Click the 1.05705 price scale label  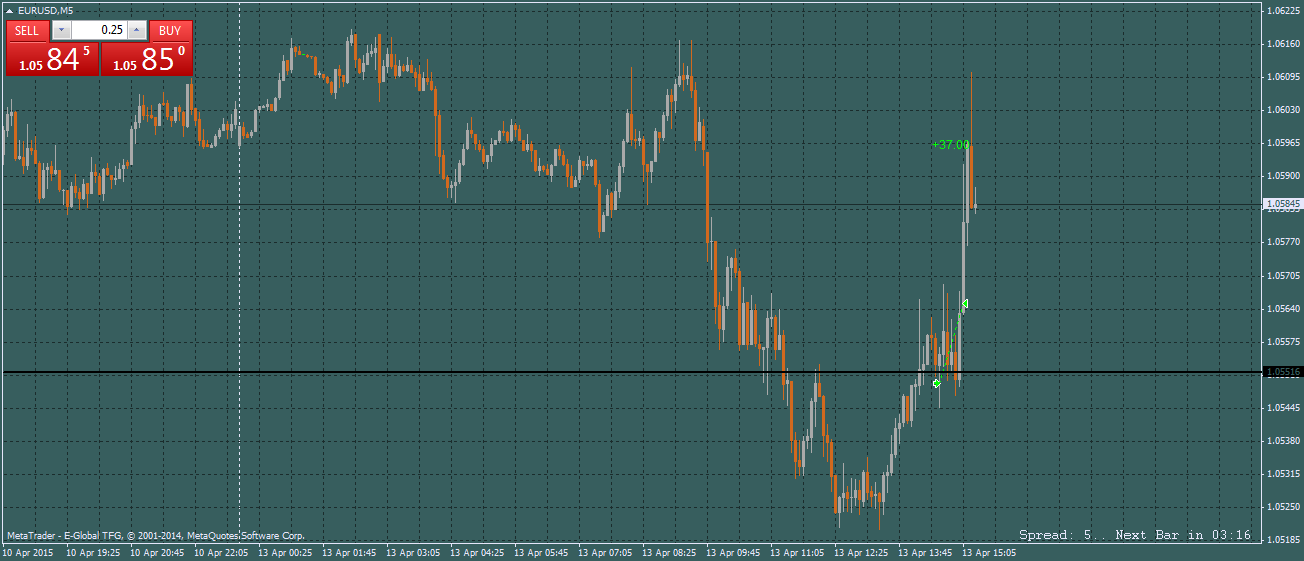pos(1282,275)
